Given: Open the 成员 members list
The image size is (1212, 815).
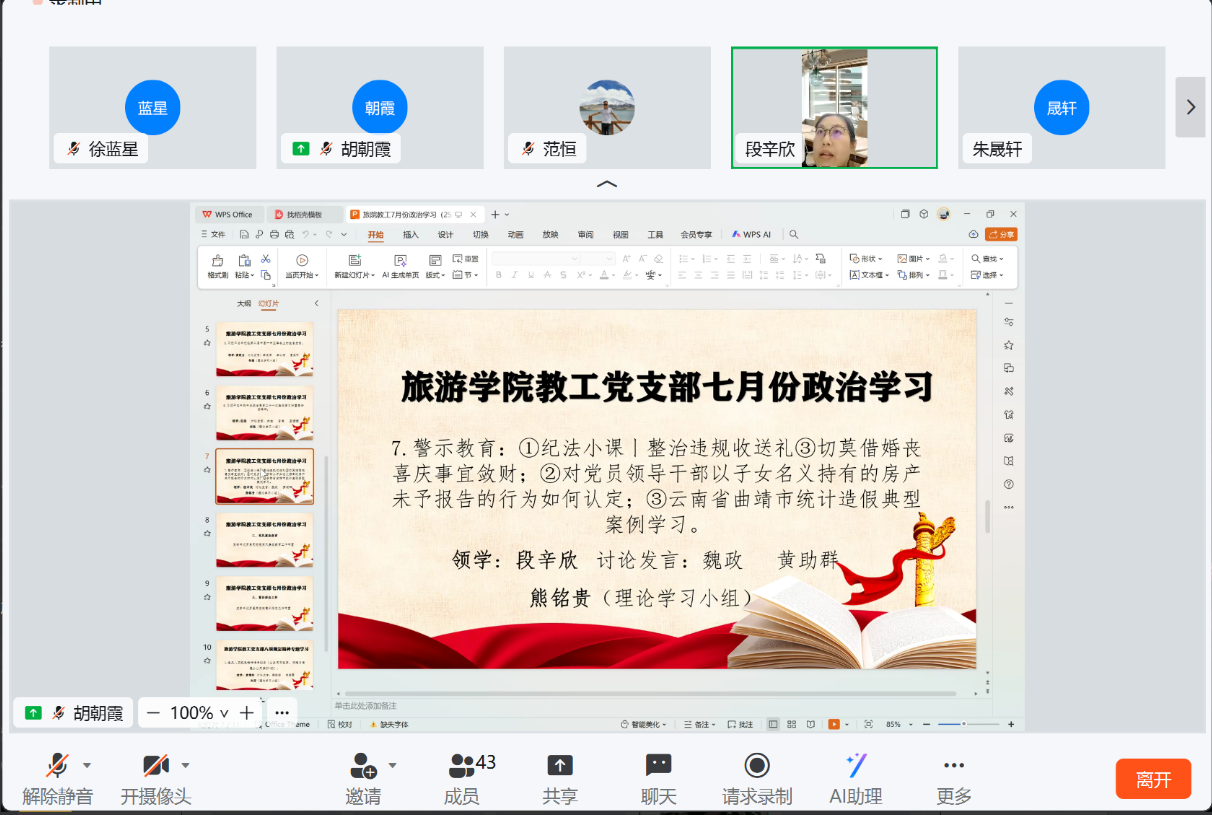Looking at the screenshot, I should pos(461,766).
